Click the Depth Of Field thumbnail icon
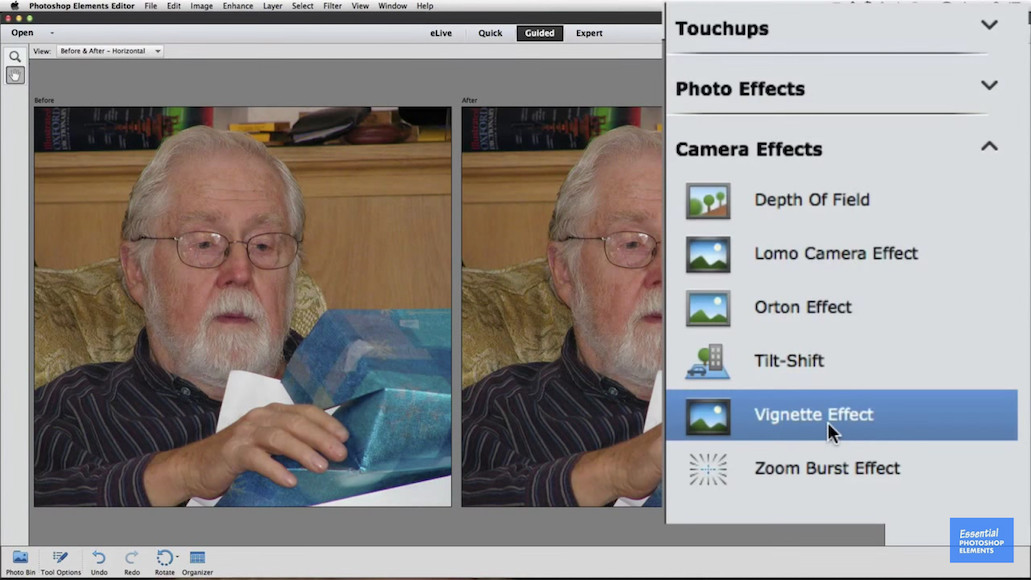This screenshot has height=580, width=1031. click(707, 201)
